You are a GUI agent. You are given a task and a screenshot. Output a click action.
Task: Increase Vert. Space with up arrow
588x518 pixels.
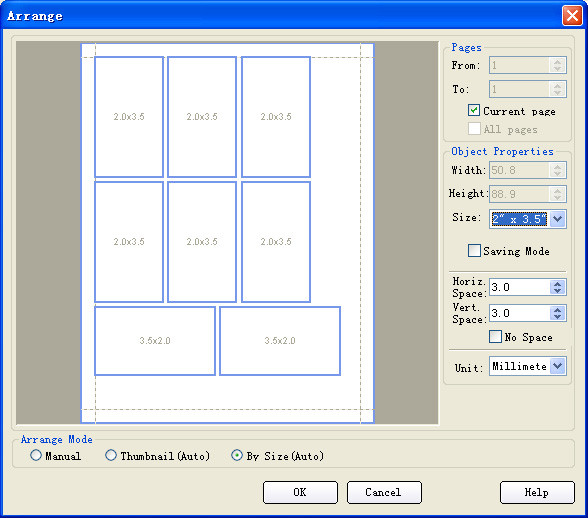pyautogui.click(x=558, y=310)
